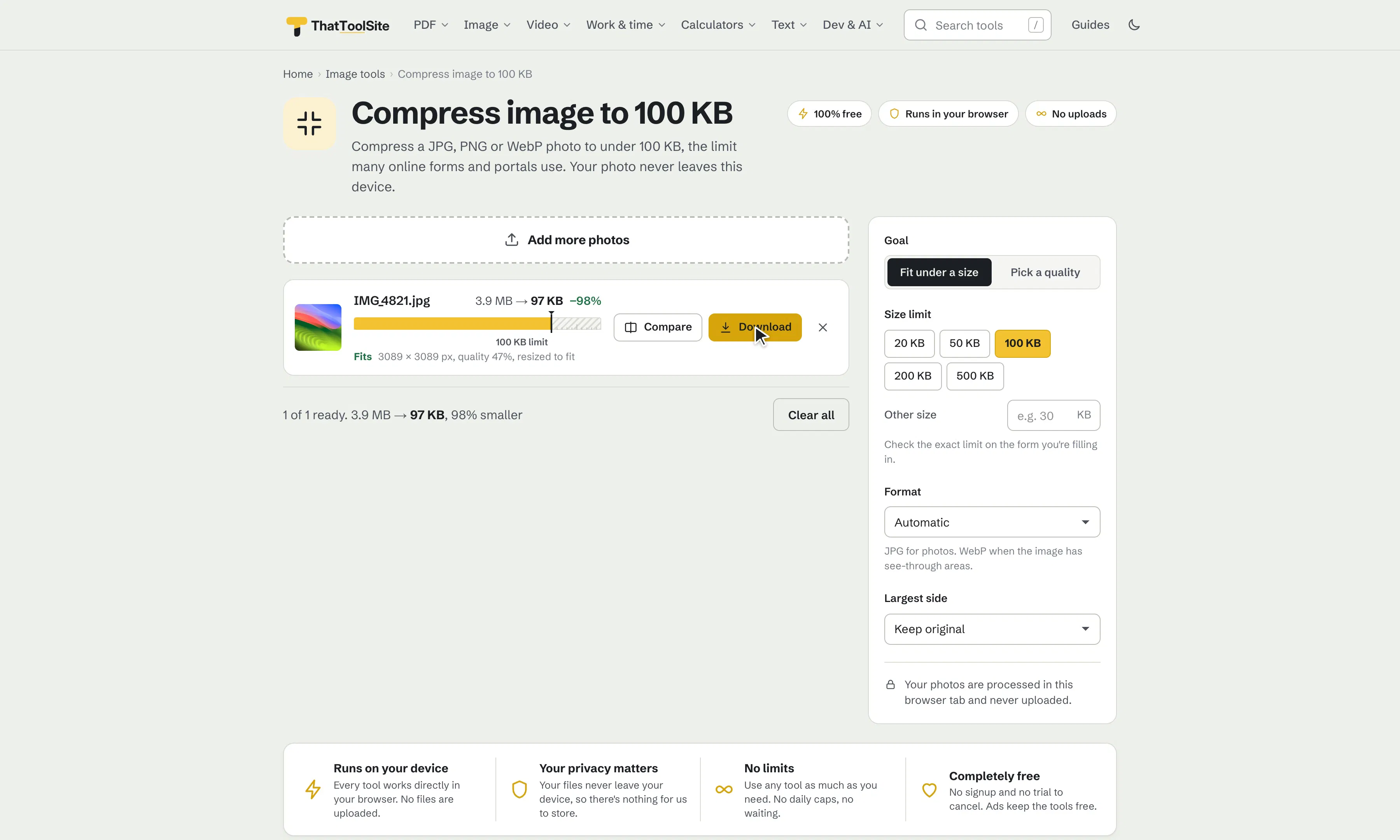Click the search magnifier icon
The height and width of the screenshot is (840, 1400).
click(921, 25)
